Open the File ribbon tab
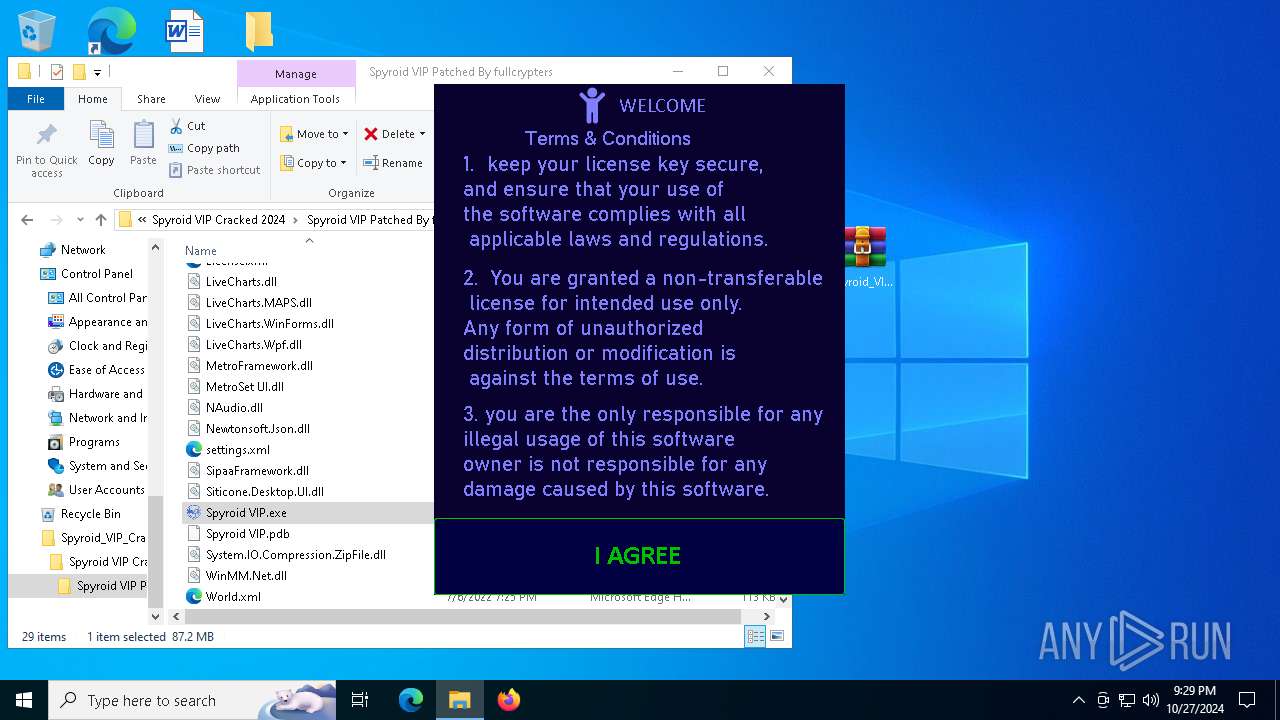Screen dimensions: 1280x720 coord(36,99)
